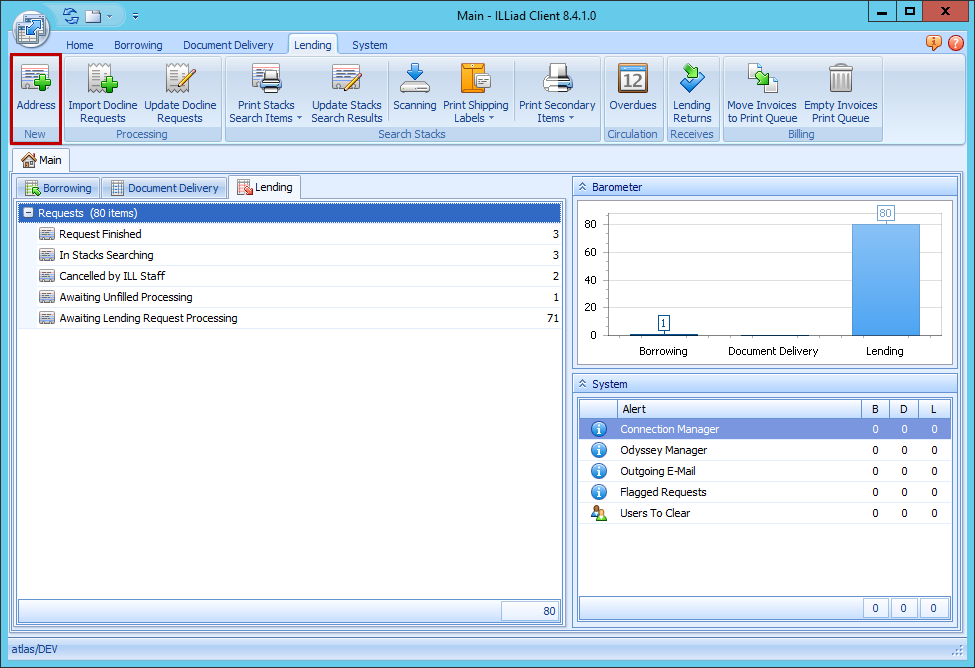Open the Scanning tool
The height and width of the screenshot is (668, 975).
pos(414,80)
